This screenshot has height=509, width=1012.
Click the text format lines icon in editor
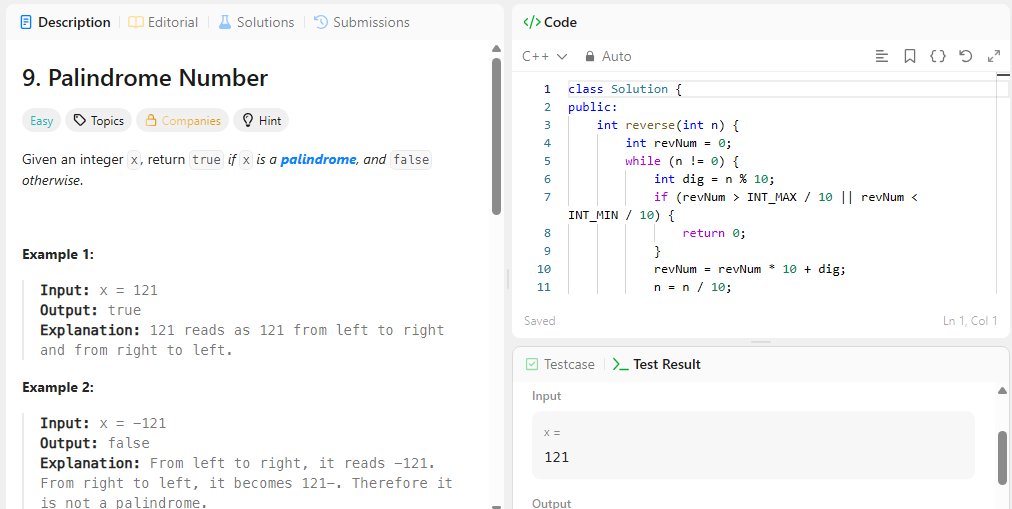click(x=882, y=56)
